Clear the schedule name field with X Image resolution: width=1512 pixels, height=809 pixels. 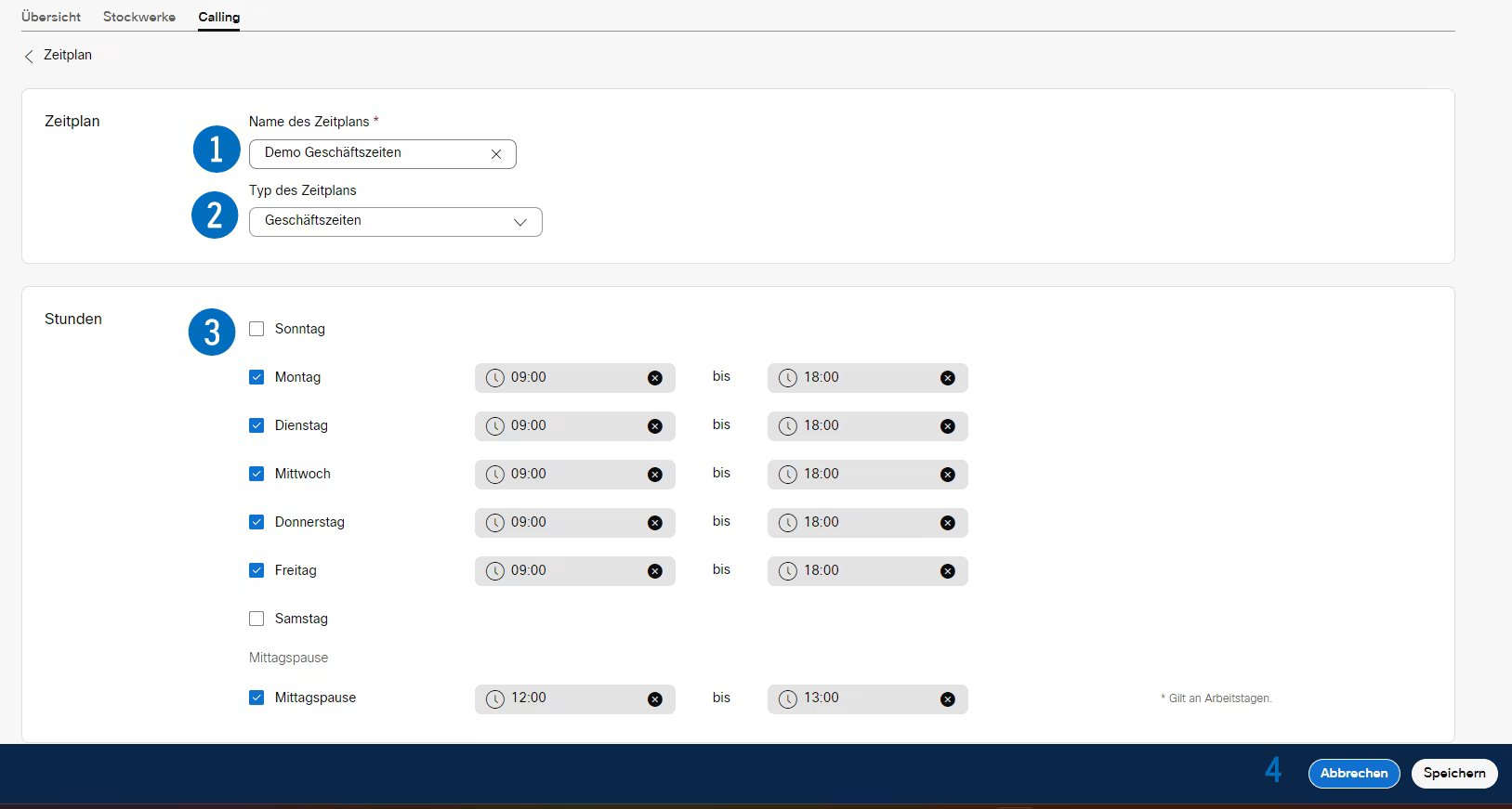(496, 154)
